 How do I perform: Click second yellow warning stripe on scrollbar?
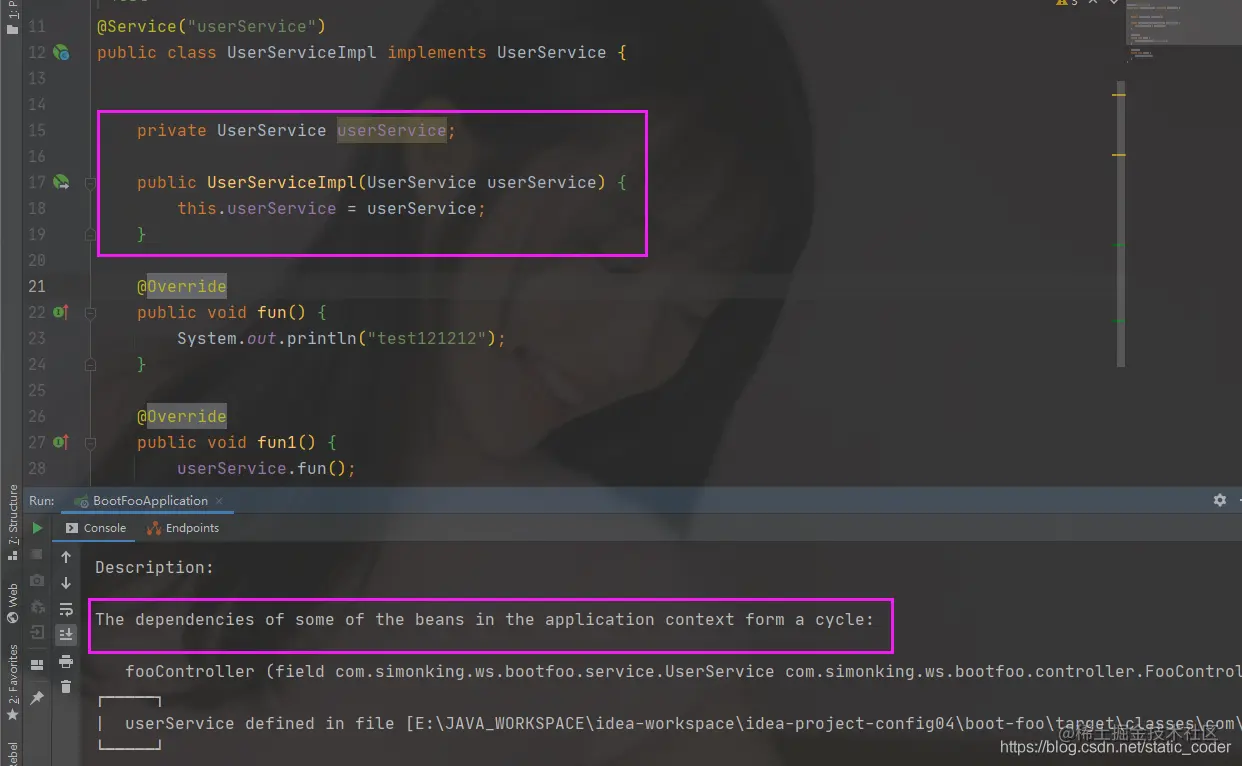pyautogui.click(x=1119, y=155)
